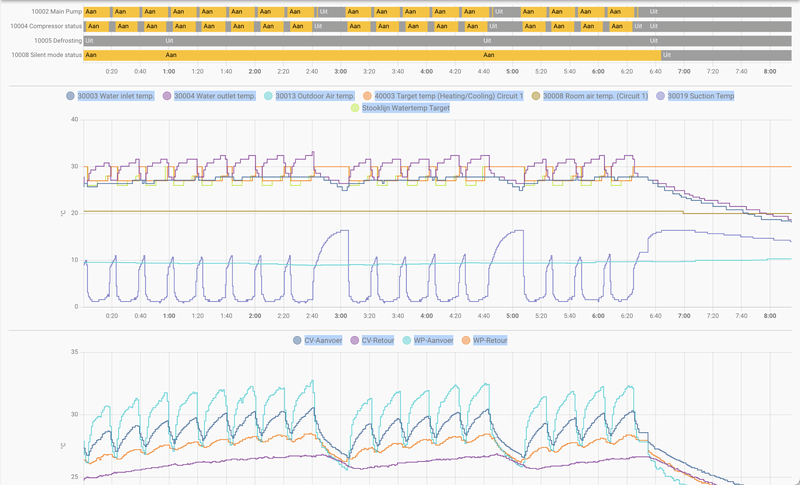Select the 10008 Silent mode status row label
Image resolution: width=800 pixels, height=485 pixels.
click(46, 55)
